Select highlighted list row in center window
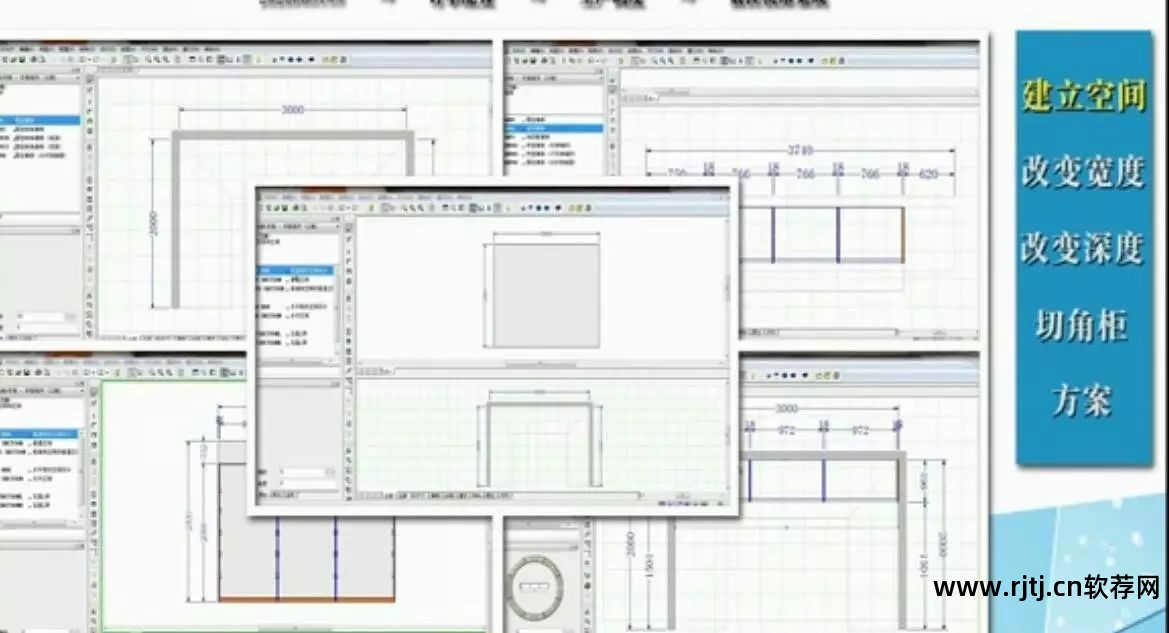1169x633 pixels. [296, 270]
